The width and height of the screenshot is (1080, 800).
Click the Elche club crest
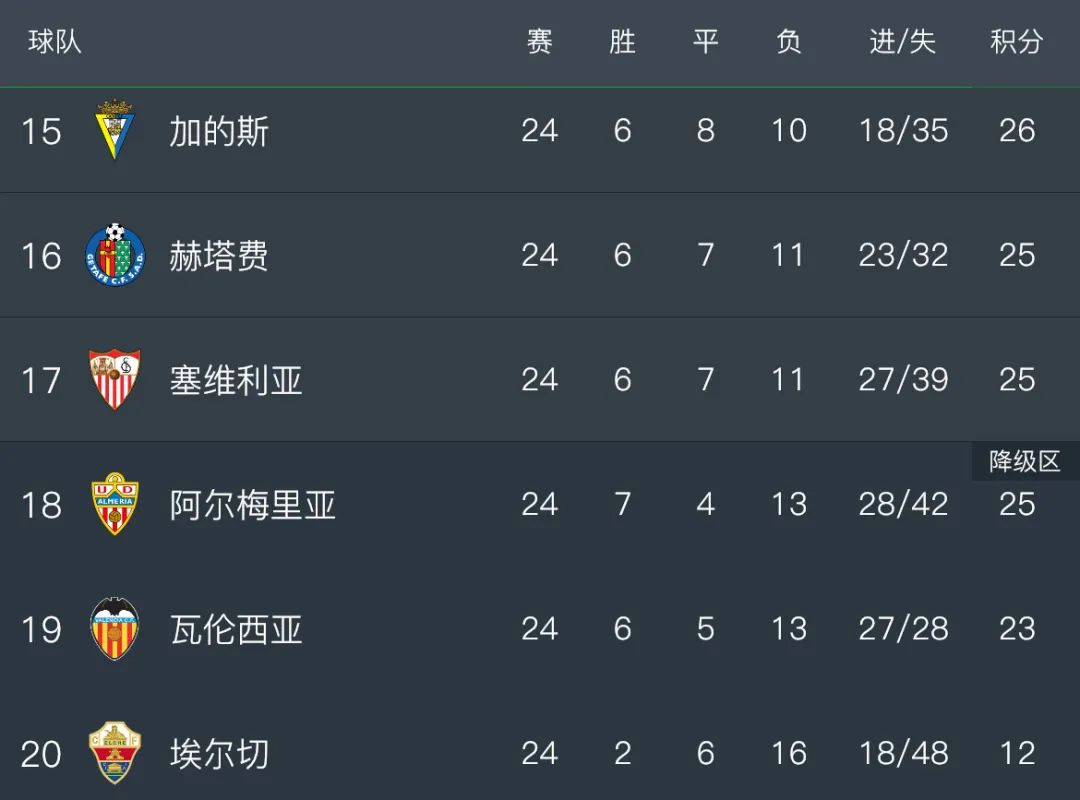[x=115, y=752]
